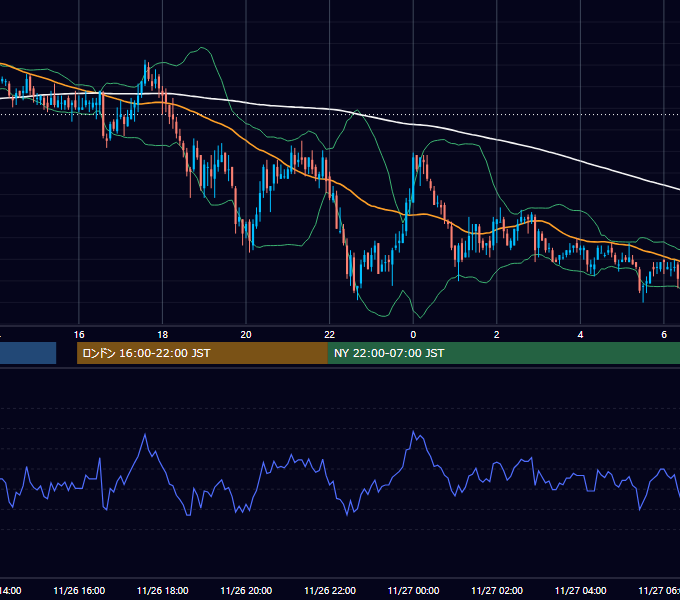This screenshot has width=680, height=600.
Task: Click the 11/26 16:00 date label
Action: tap(79, 590)
